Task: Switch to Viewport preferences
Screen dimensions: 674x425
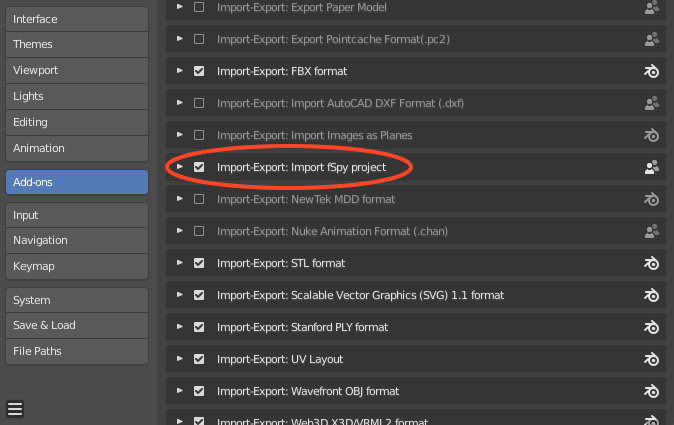Action: 77,70
